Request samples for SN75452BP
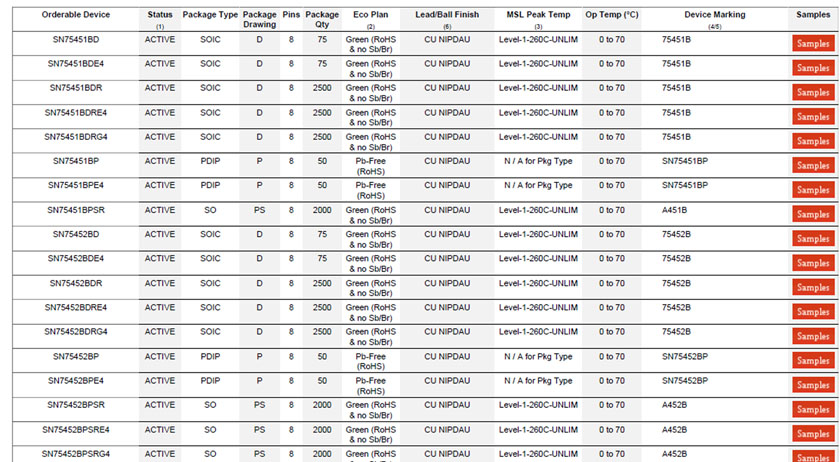This screenshot has height=462, width=840. [x=813, y=361]
